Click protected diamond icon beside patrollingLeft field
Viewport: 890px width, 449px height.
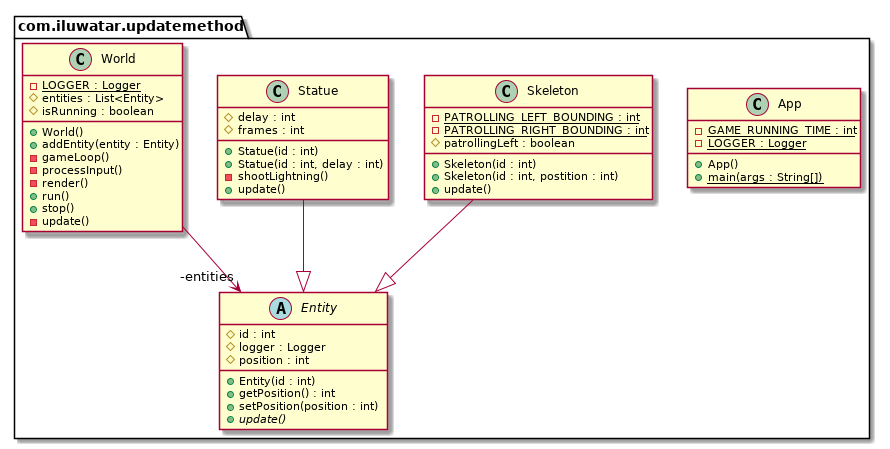[x=436, y=143]
